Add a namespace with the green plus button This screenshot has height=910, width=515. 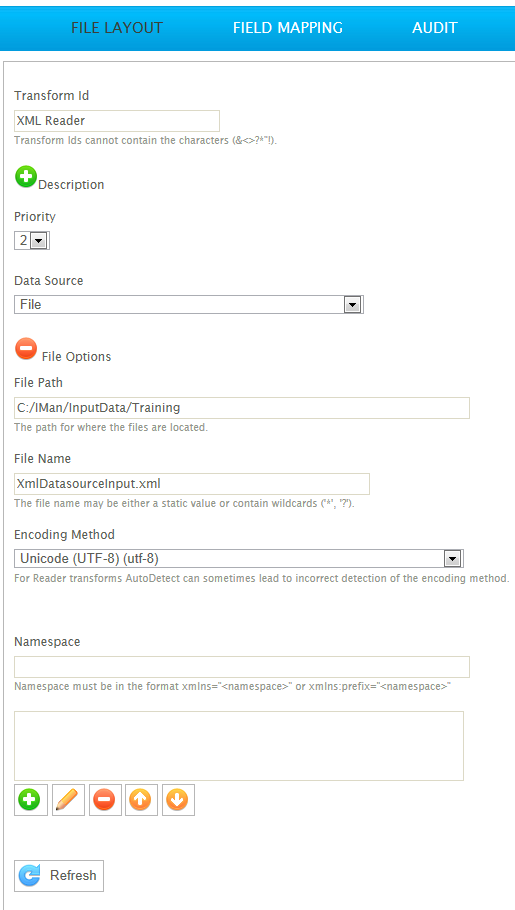point(30,800)
